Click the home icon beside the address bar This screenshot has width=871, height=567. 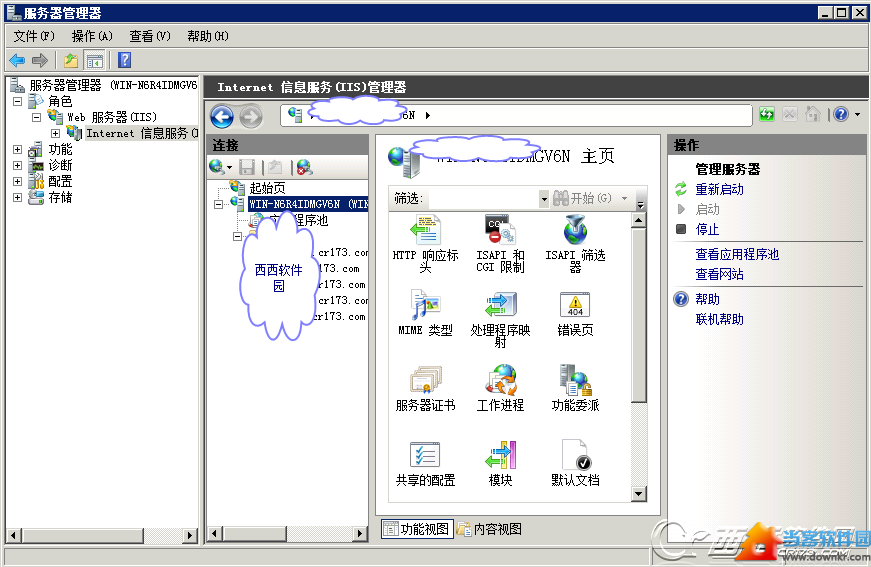tap(813, 114)
